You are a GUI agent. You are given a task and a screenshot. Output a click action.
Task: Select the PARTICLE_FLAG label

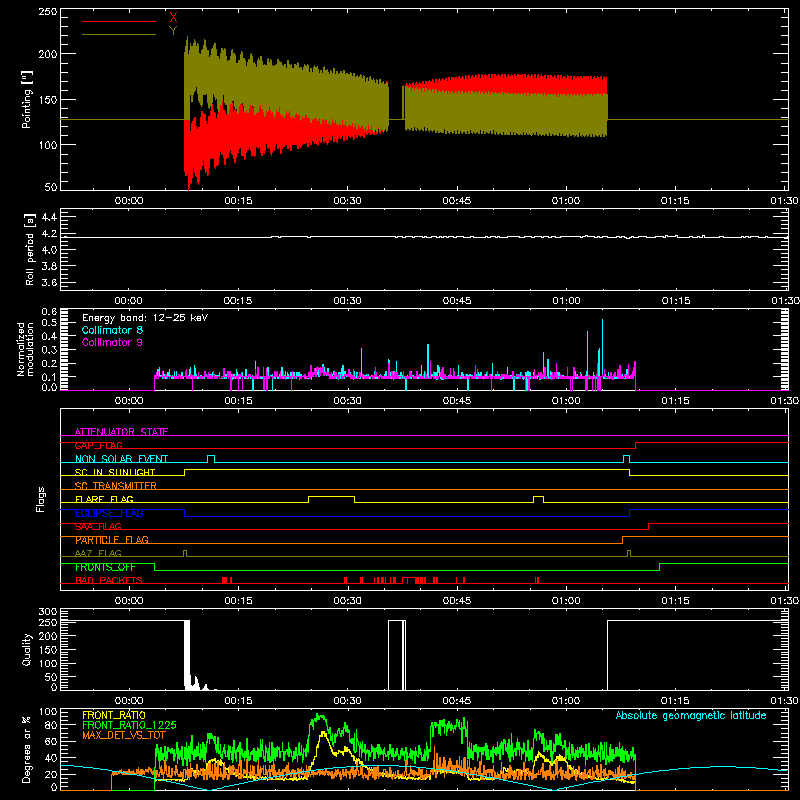click(x=112, y=540)
